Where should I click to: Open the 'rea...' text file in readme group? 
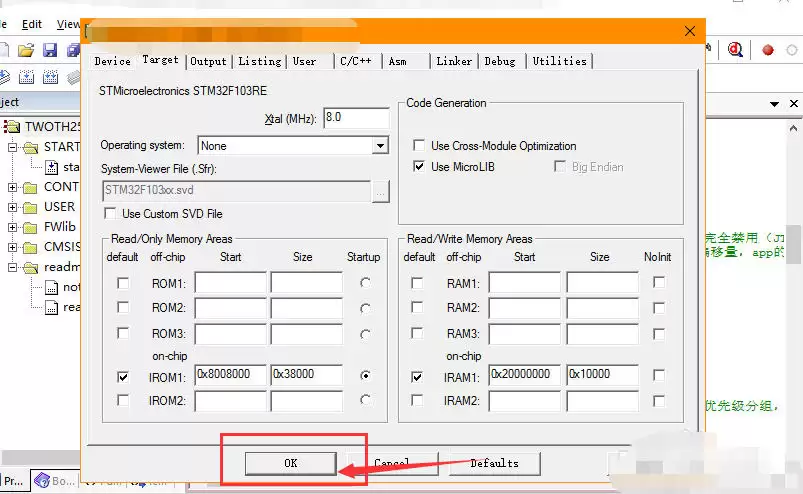[52, 307]
